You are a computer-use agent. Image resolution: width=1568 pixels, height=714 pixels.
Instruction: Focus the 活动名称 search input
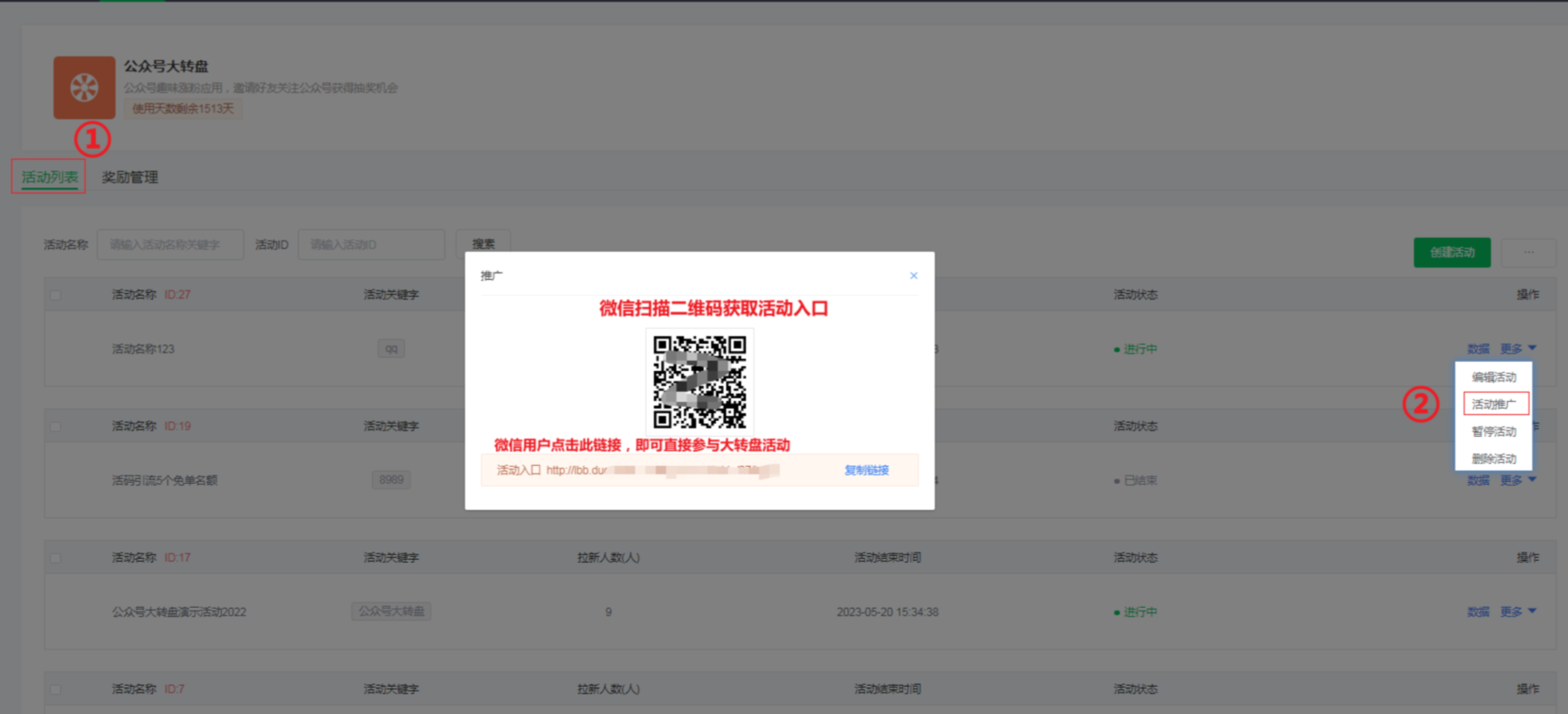tap(170, 244)
